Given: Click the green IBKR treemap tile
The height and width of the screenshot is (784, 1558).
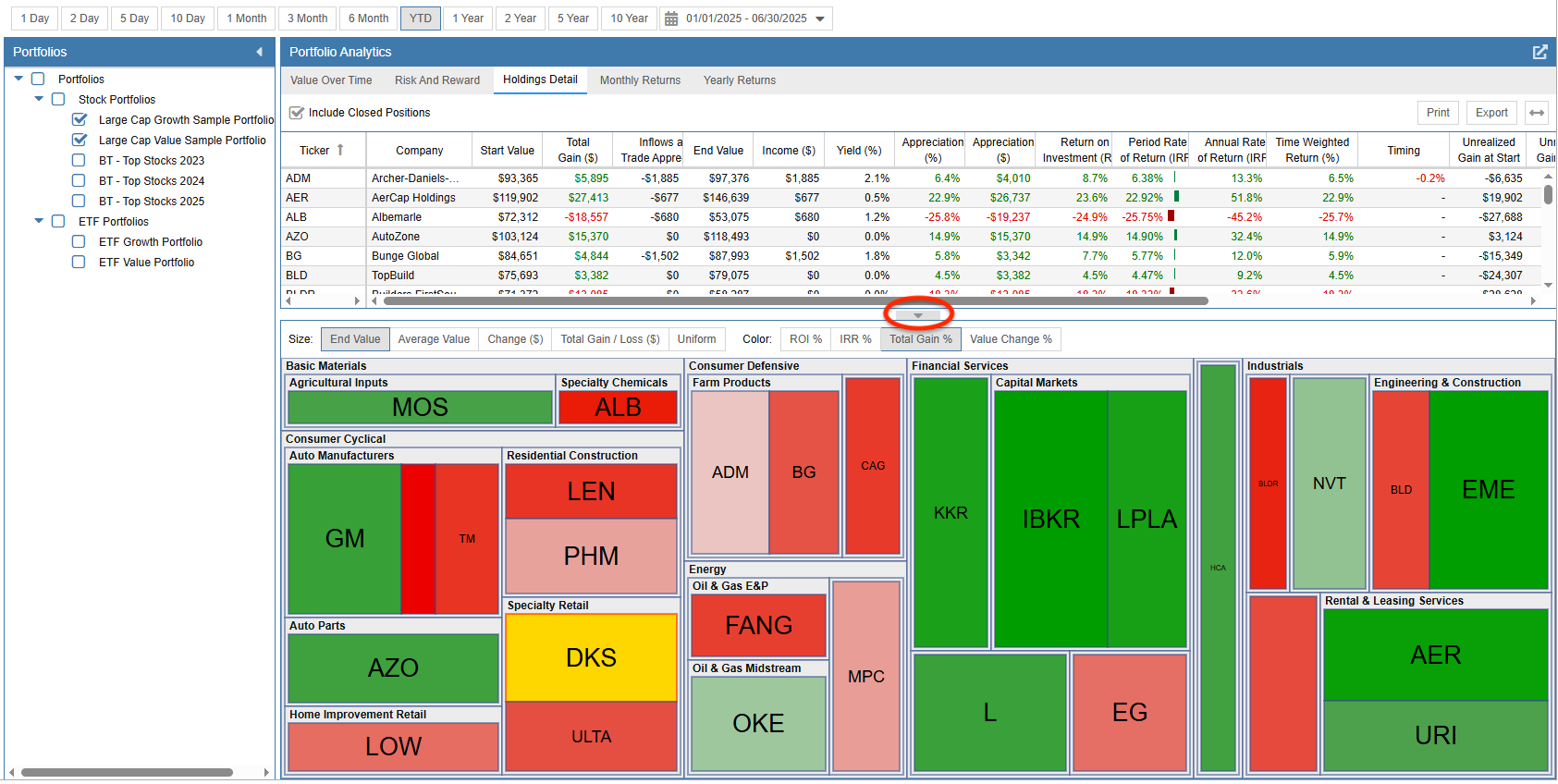Looking at the screenshot, I should pos(1051,519).
